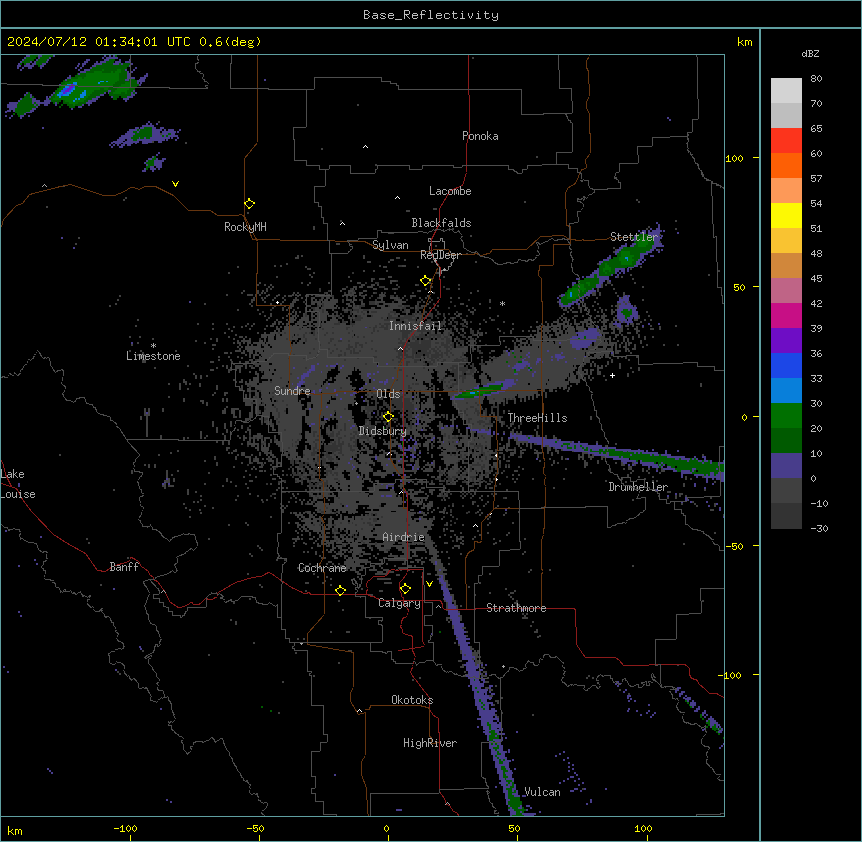Click the Didsbury city label
This screenshot has height=842, width=862.
383,431
